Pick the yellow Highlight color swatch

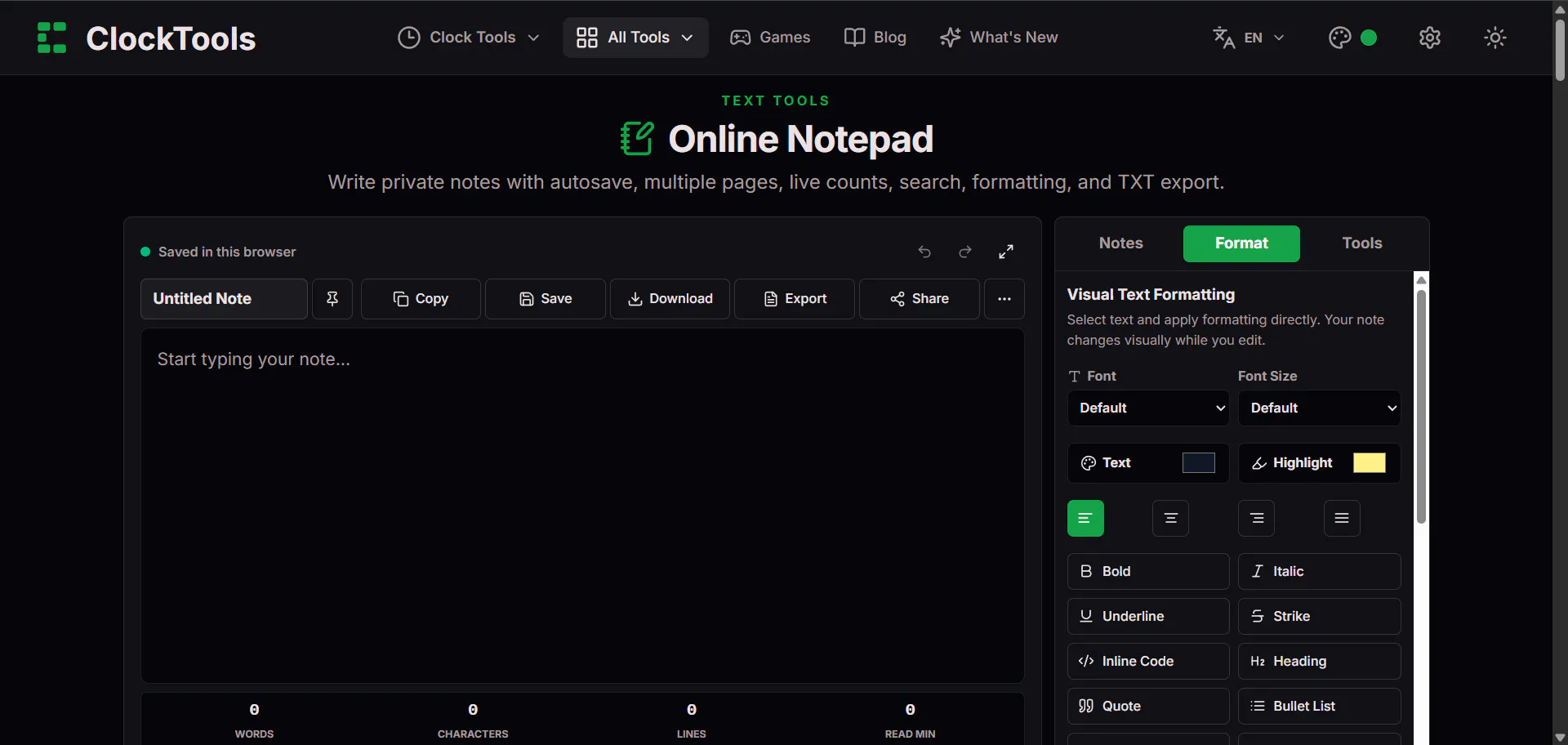point(1370,463)
